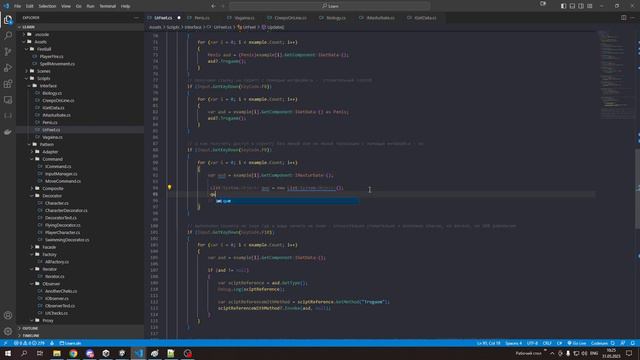This screenshot has height=360, width=640.
Task: Go back in navigation history
Action: tap(213, 6)
